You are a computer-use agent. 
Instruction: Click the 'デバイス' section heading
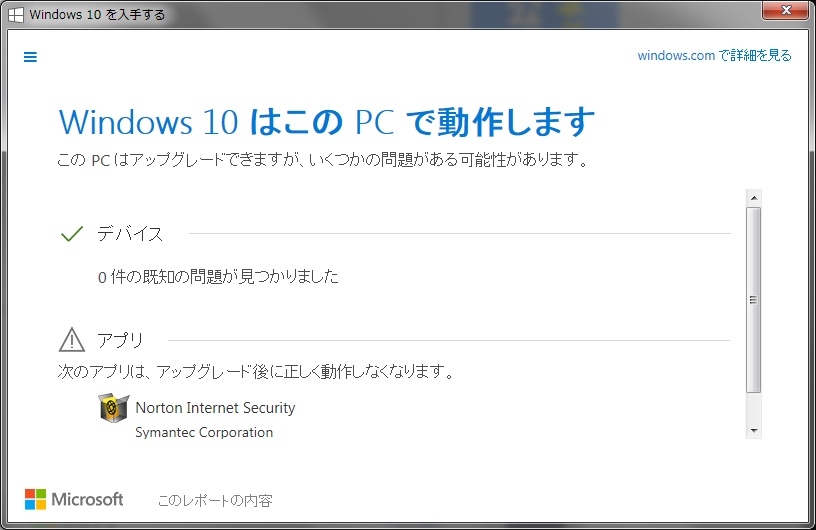[x=130, y=234]
